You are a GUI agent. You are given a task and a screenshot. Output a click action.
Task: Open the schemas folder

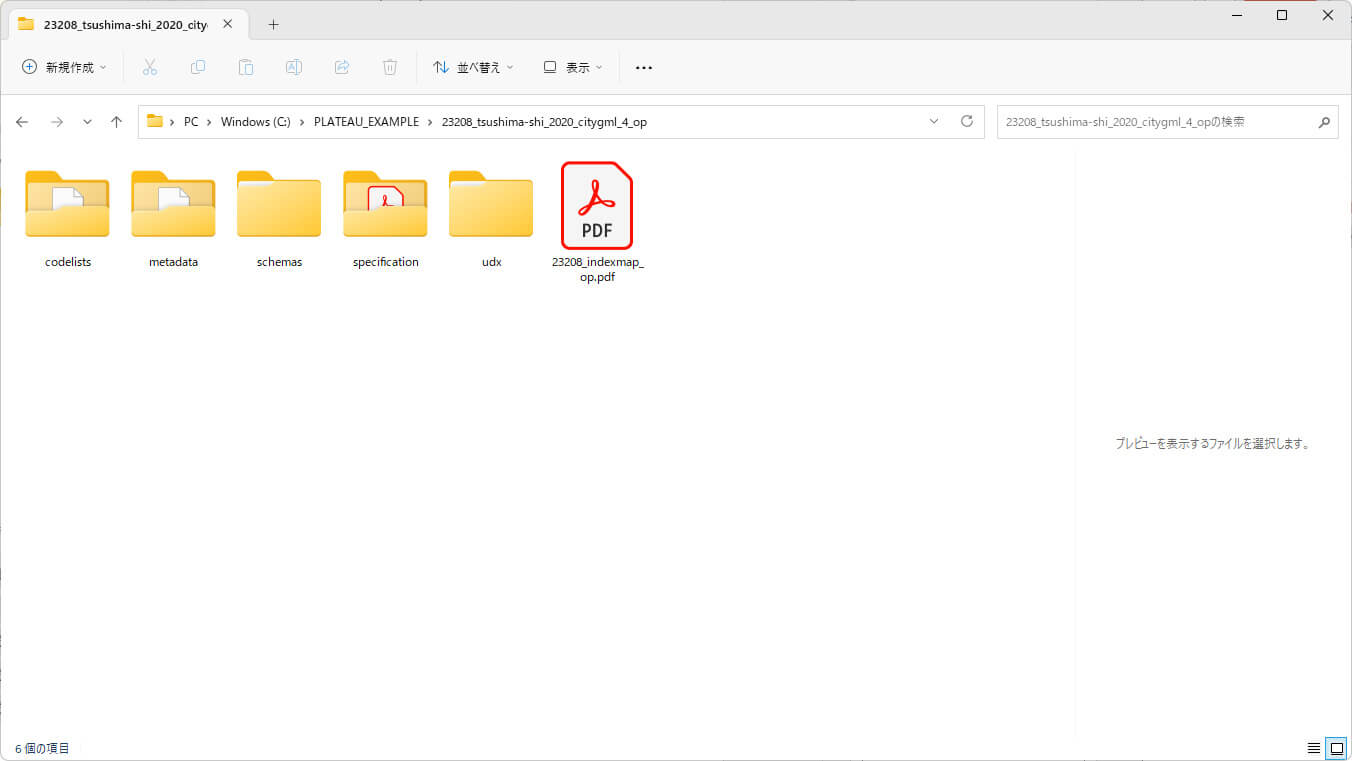(279, 204)
